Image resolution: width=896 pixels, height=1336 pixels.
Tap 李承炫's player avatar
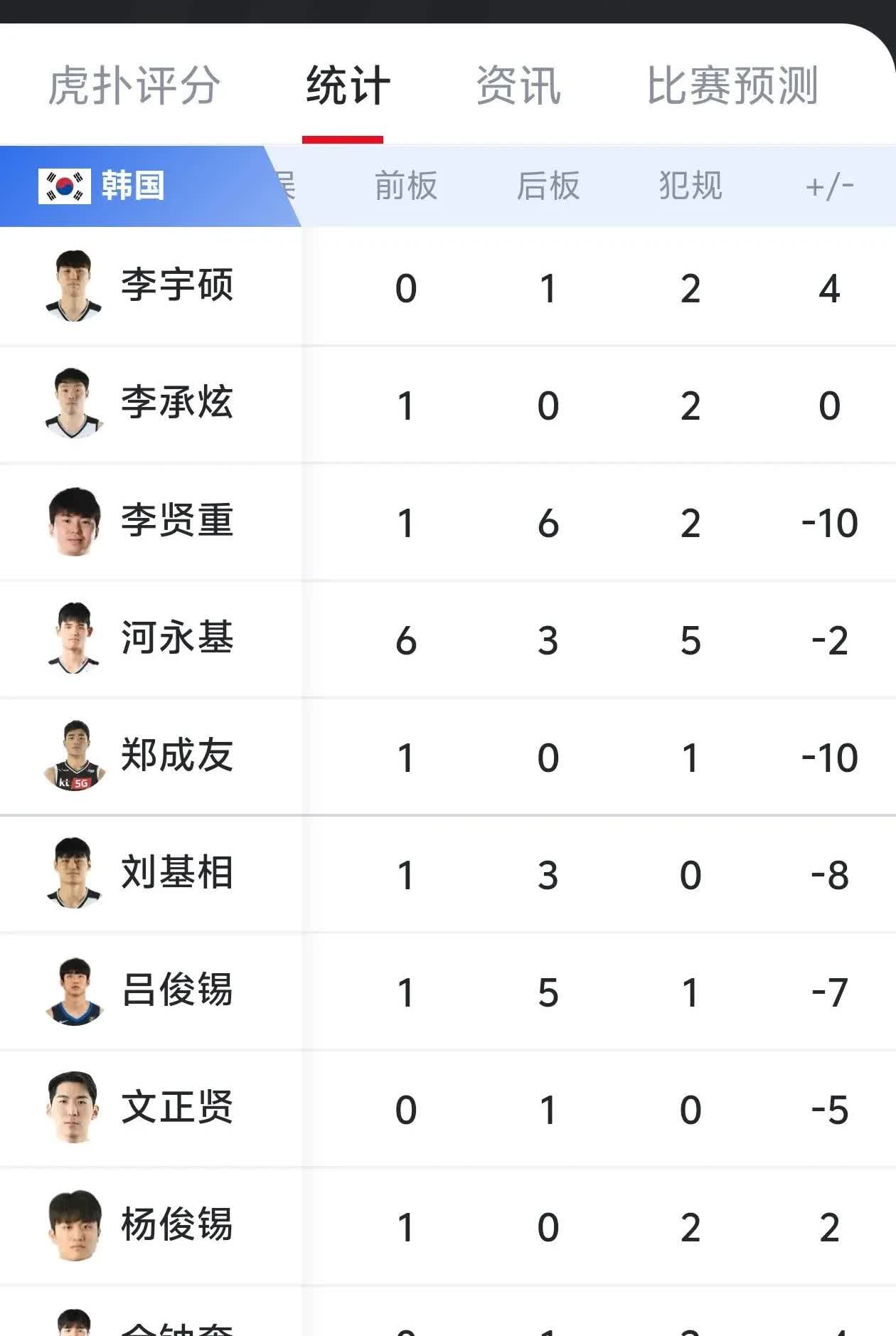(x=74, y=403)
